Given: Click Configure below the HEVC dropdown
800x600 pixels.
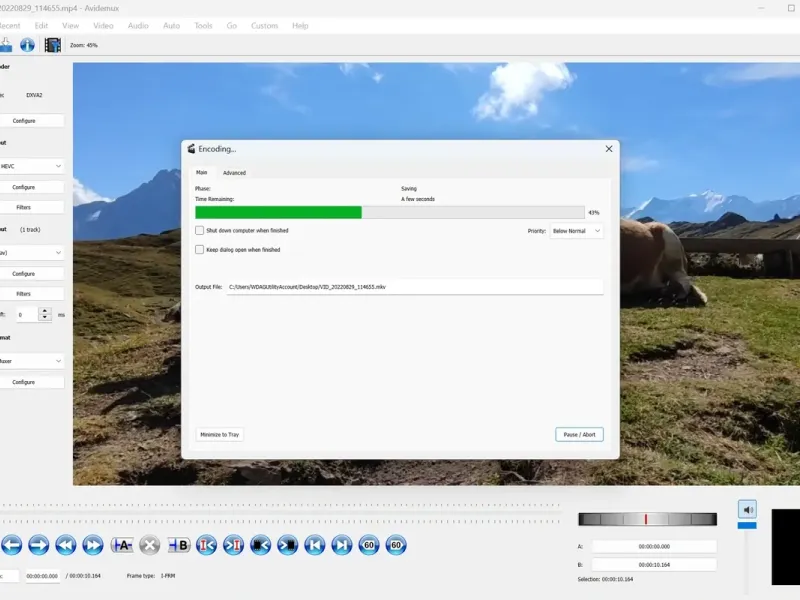Looking at the screenshot, I should [x=32, y=187].
